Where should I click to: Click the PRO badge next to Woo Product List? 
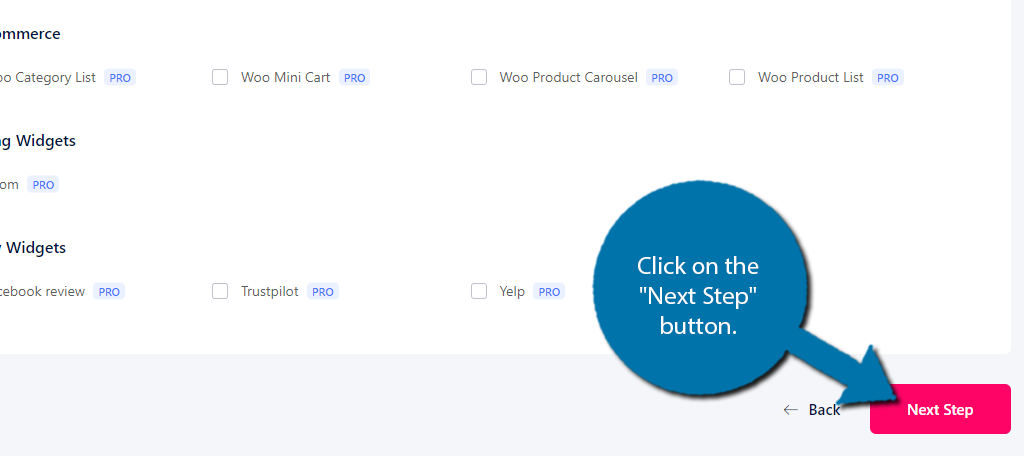tap(888, 78)
